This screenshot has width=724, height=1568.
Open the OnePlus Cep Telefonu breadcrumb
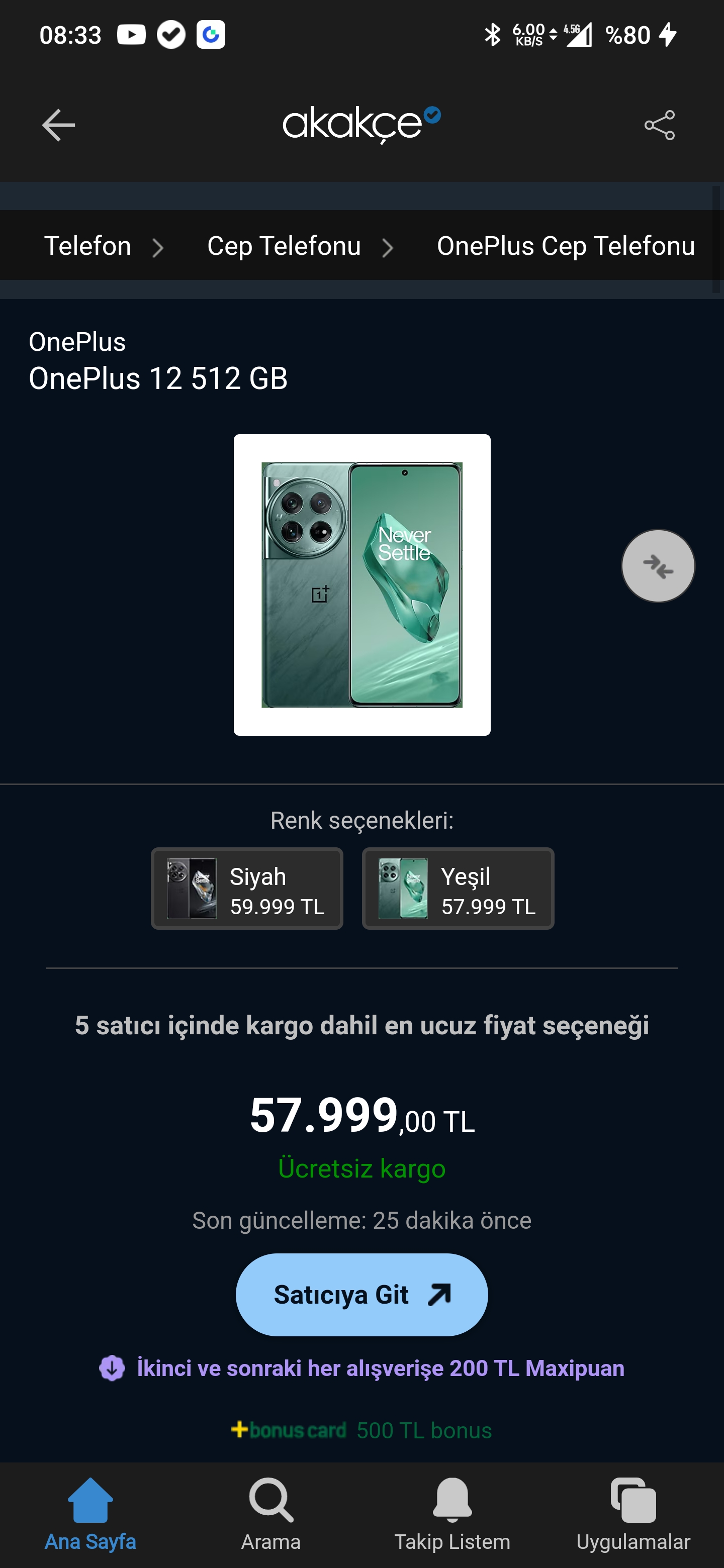pyautogui.click(x=566, y=246)
